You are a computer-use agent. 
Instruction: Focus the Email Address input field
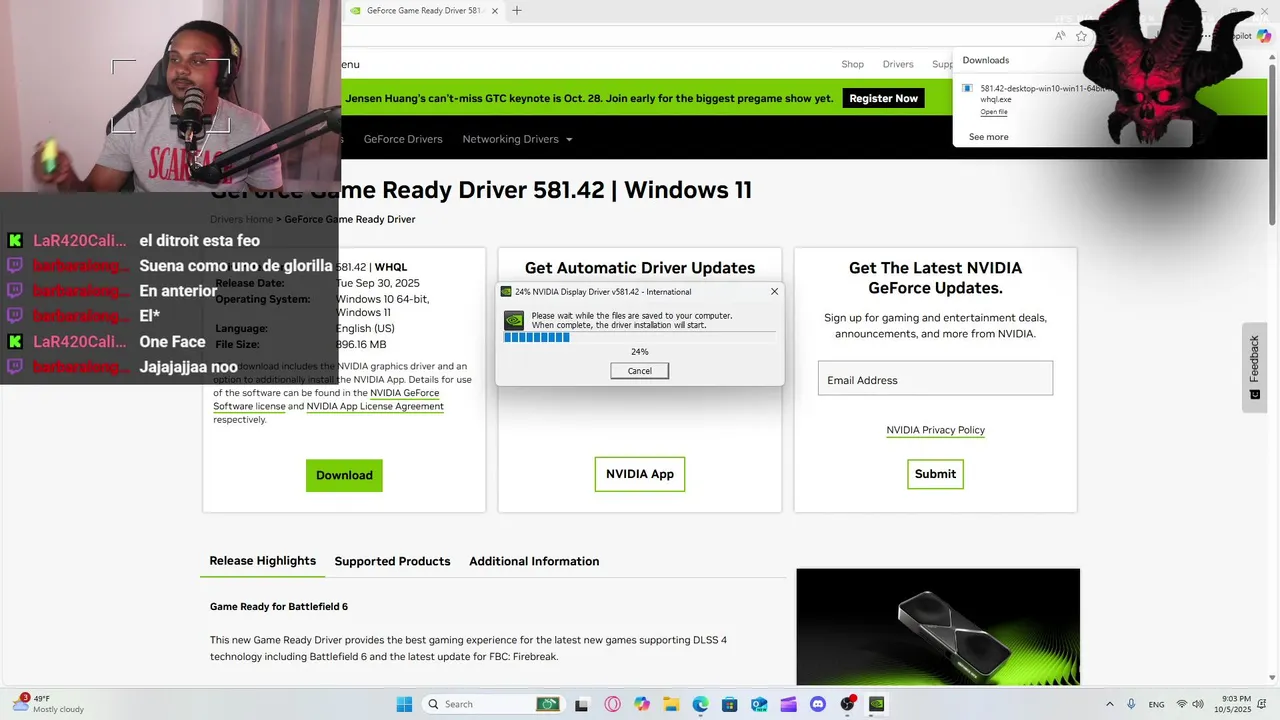coord(935,379)
